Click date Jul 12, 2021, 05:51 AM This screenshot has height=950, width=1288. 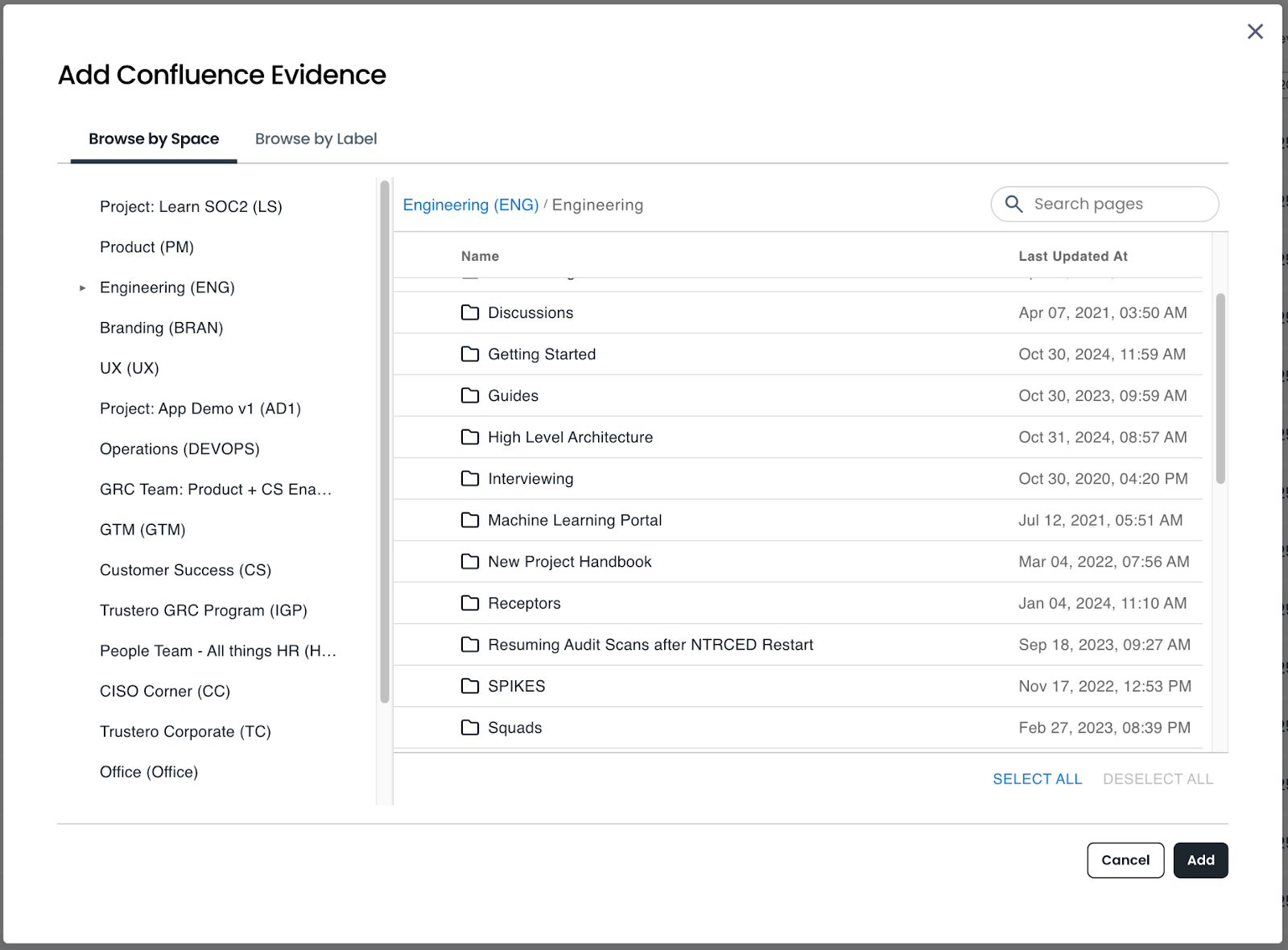1100,520
